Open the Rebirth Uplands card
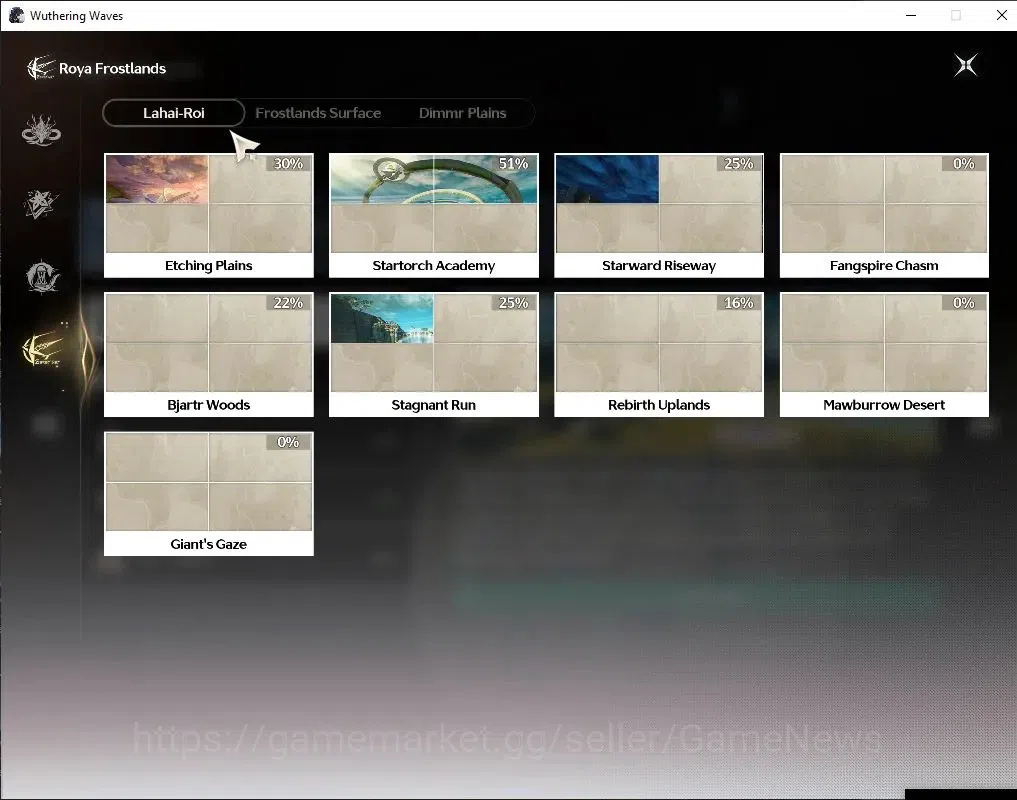Viewport: 1017px width, 800px height. pyautogui.click(x=659, y=354)
